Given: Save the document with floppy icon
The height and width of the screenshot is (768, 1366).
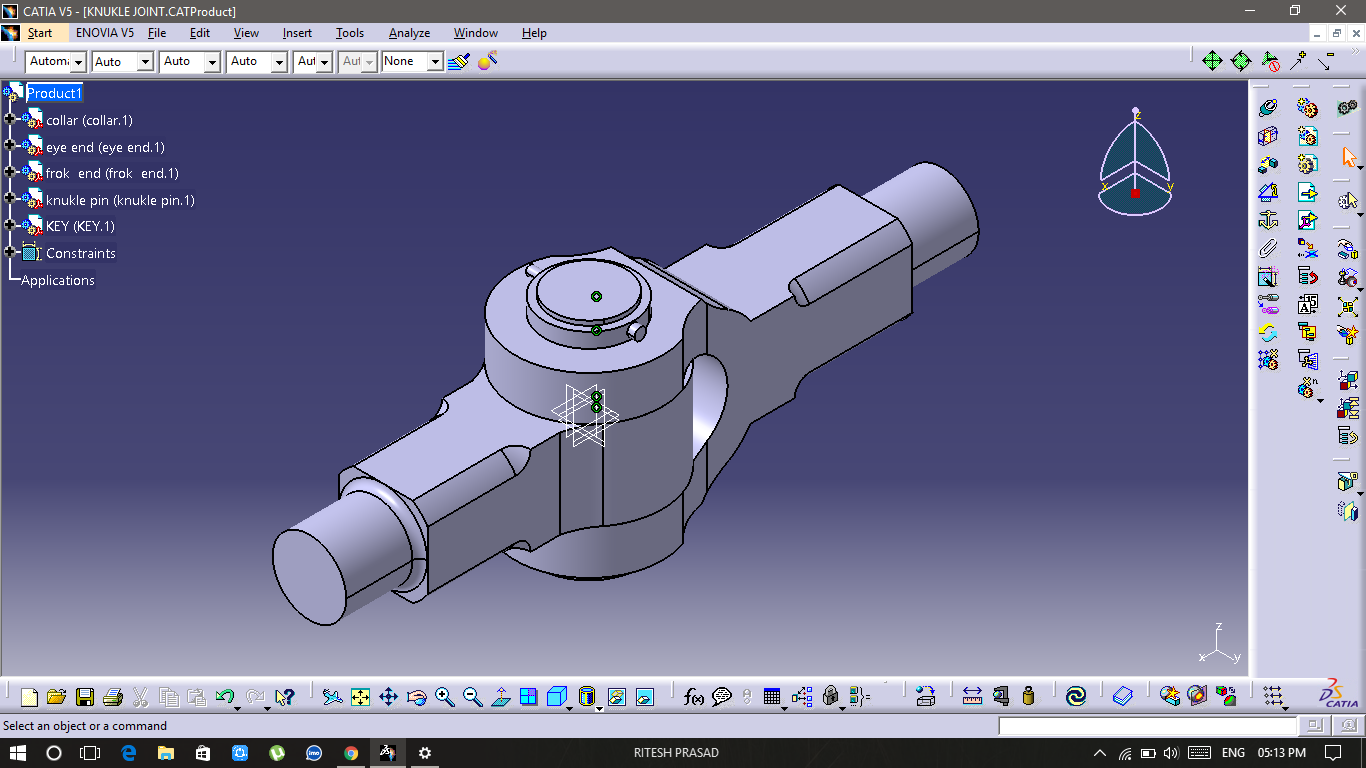Looking at the screenshot, I should [x=85, y=697].
